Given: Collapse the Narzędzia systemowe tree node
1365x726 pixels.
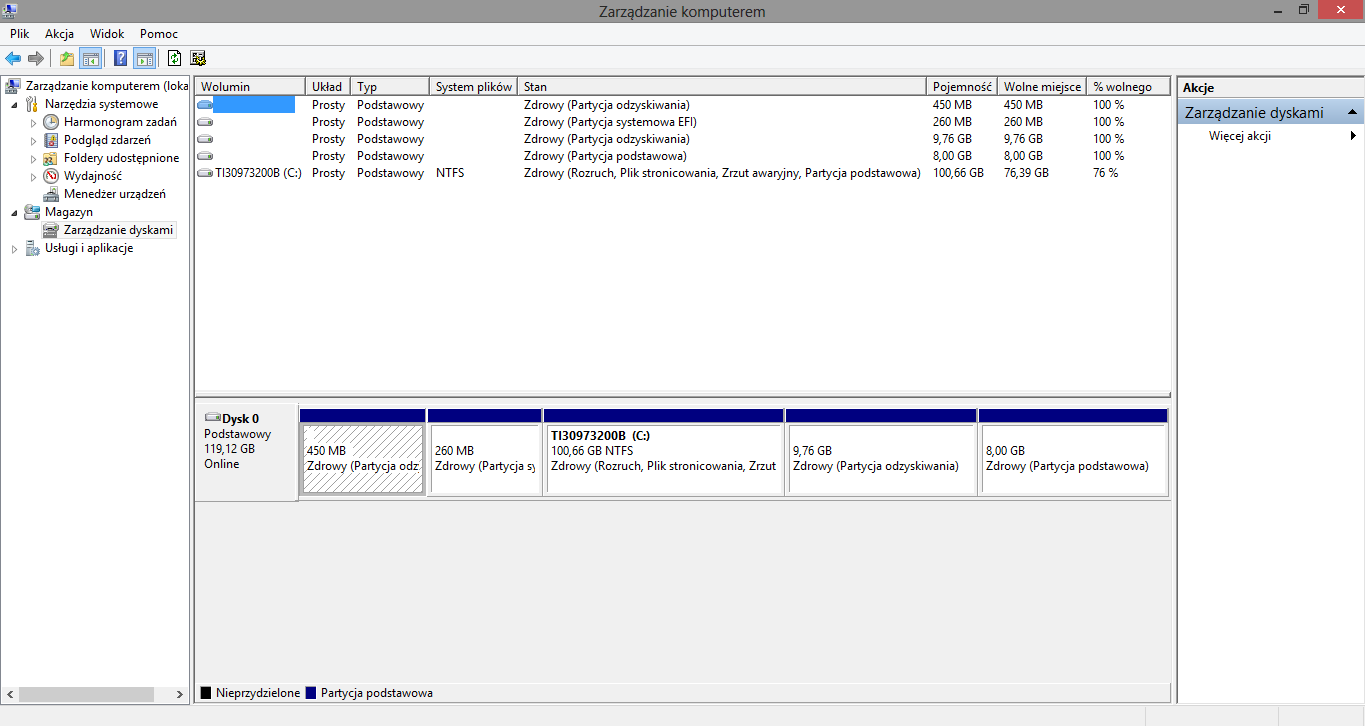Looking at the screenshot, I should (14, 105).
